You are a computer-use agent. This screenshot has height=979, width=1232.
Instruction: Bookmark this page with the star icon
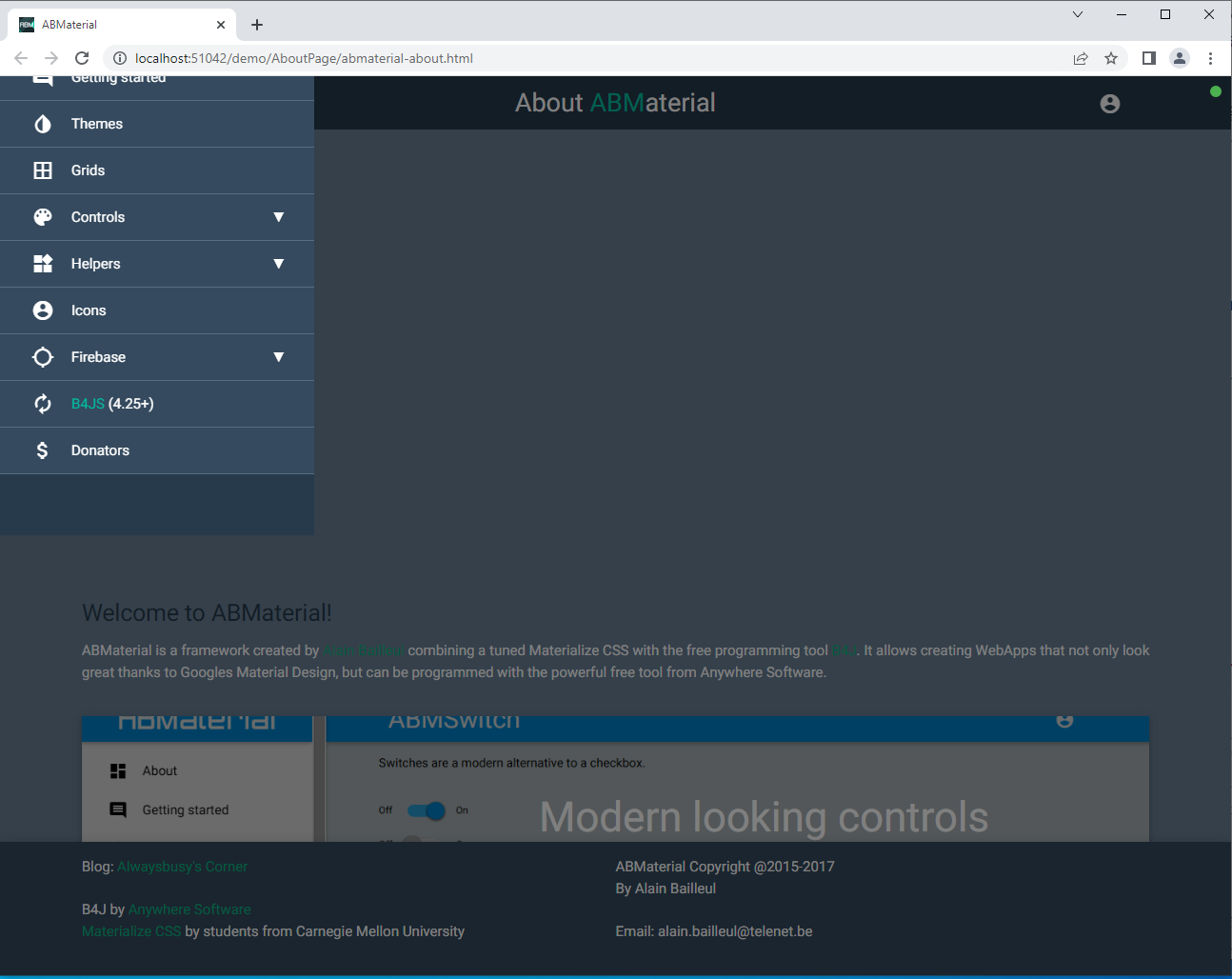(x=1111, y=58)
